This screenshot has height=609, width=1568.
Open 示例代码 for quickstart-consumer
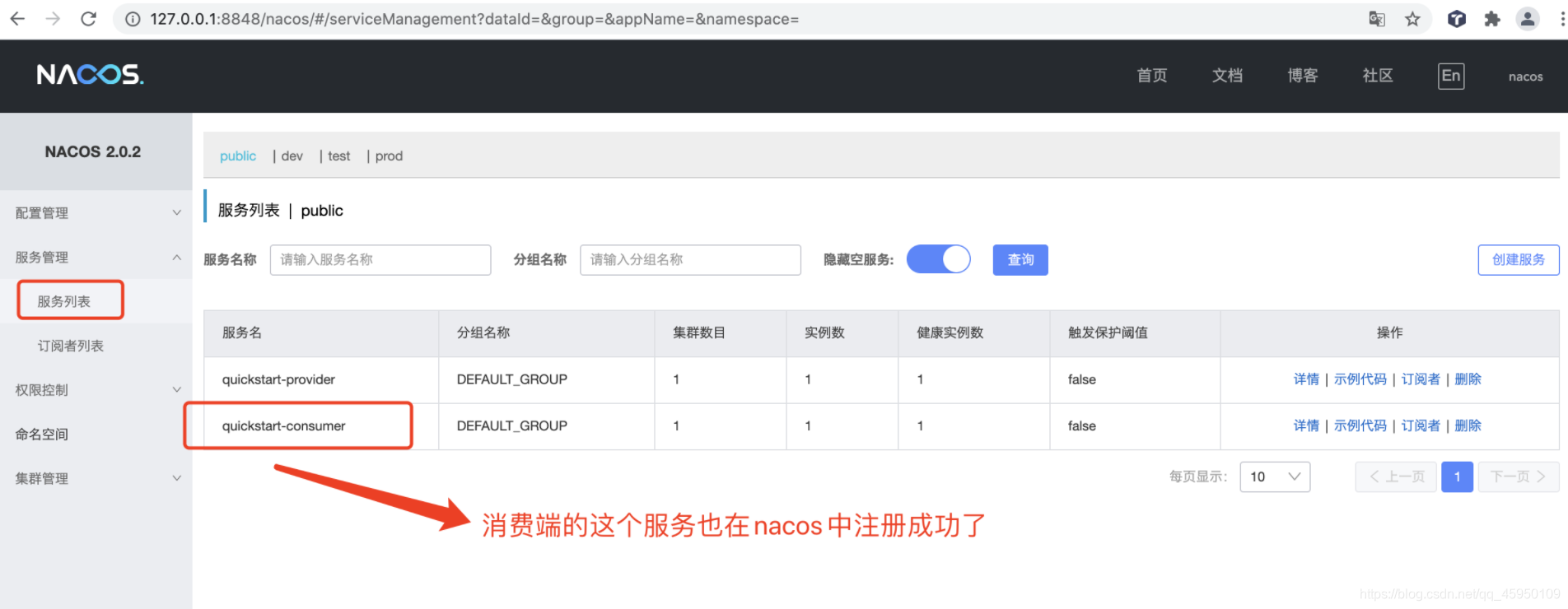click(x=1360, y=425)
